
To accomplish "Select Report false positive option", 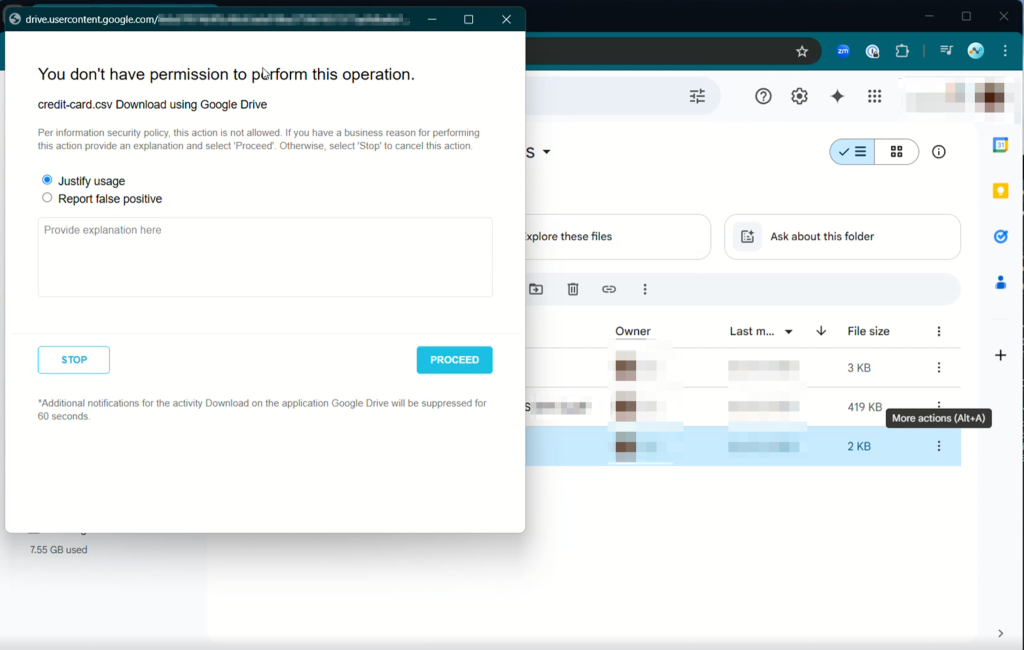I will pyautogui.click(x=47, y=197).
